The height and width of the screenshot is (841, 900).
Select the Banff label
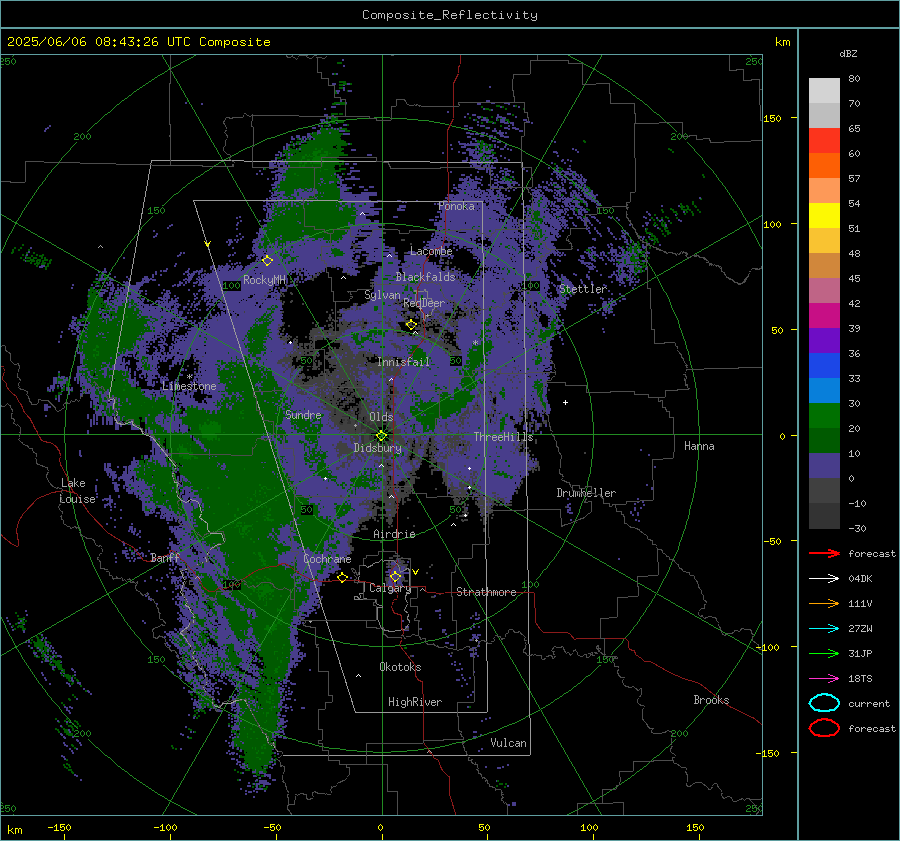[165, 557]
